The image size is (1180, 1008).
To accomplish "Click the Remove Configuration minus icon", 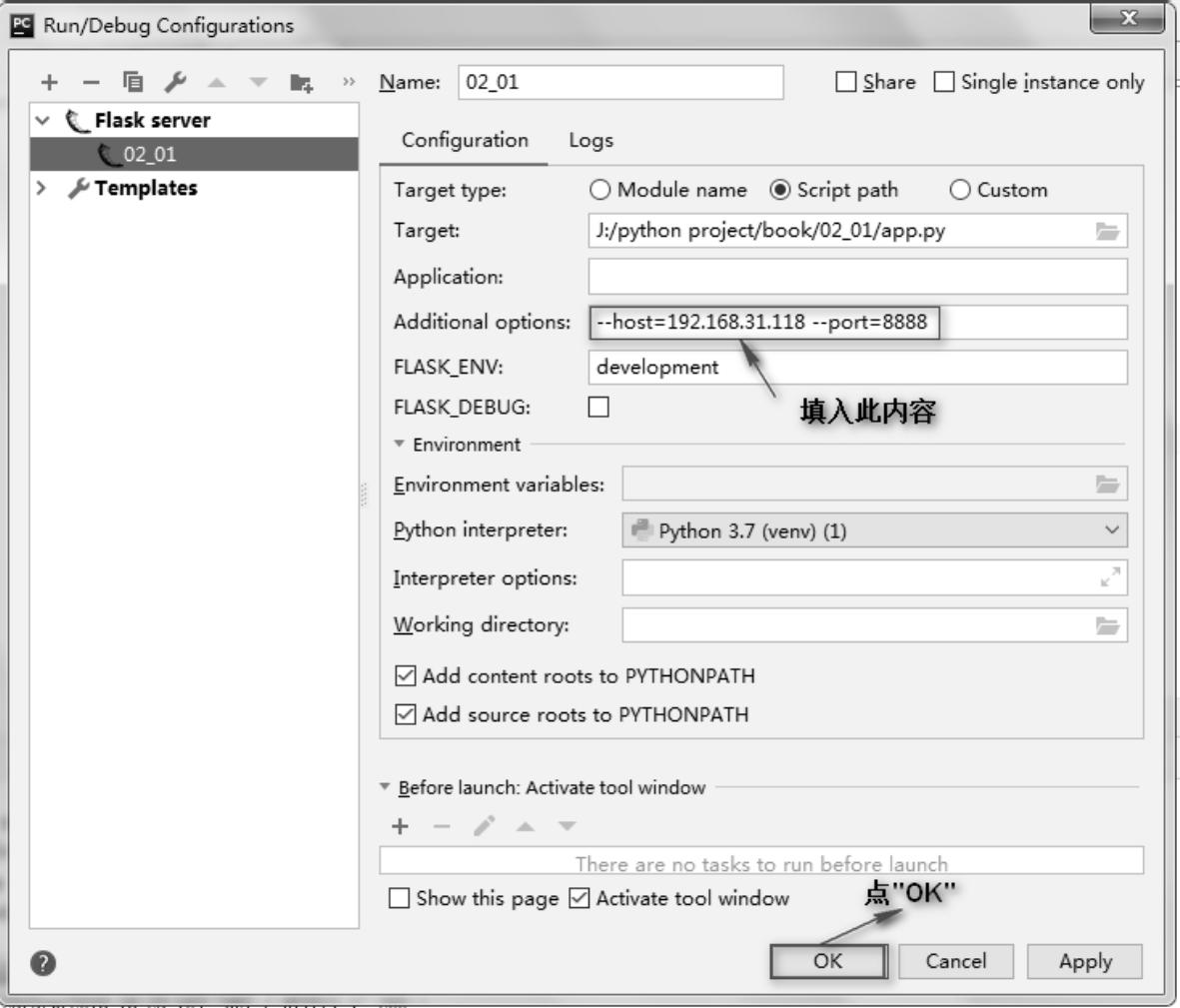I will point(91,83).
